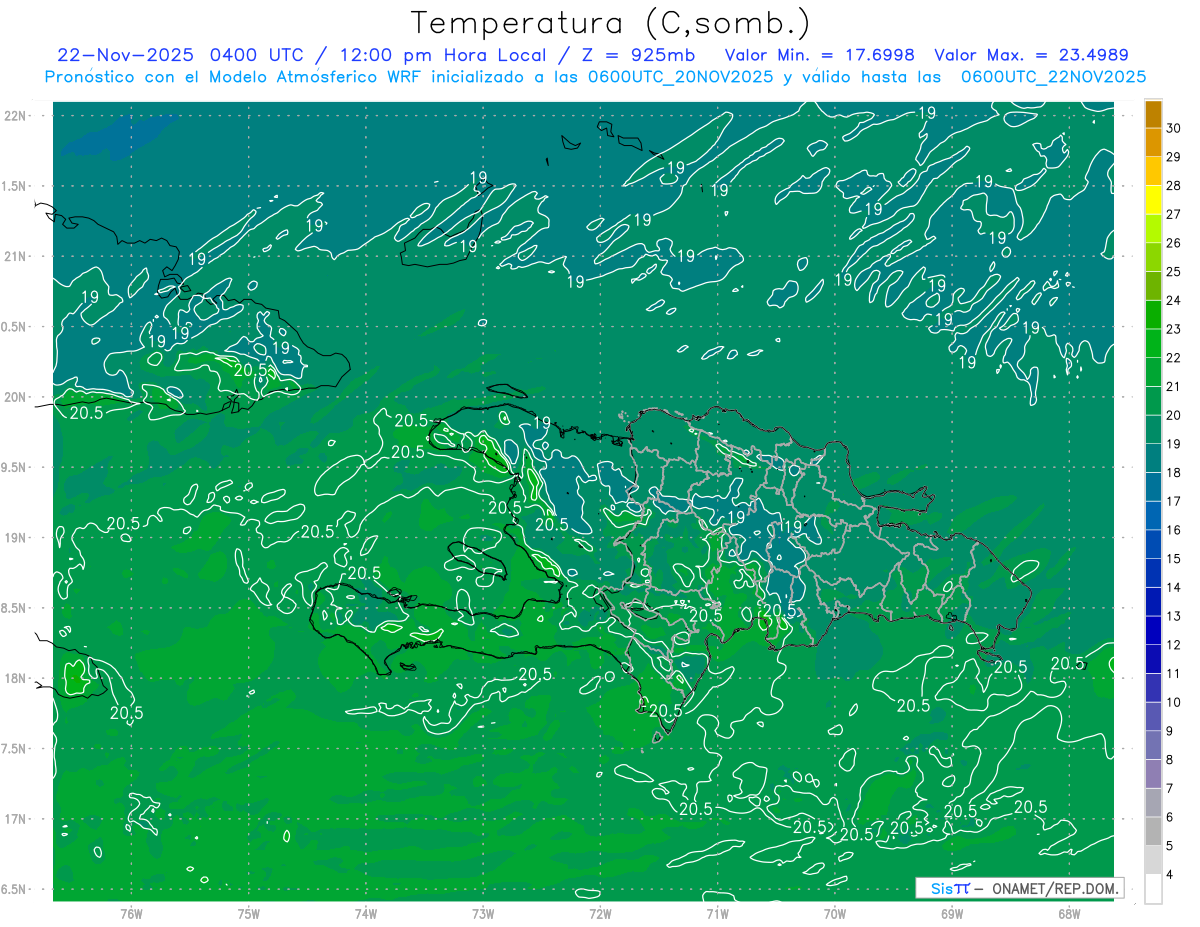1200x927 pixels.
Task: Click the latitude axis label 18N
Action: click(15, 678)
